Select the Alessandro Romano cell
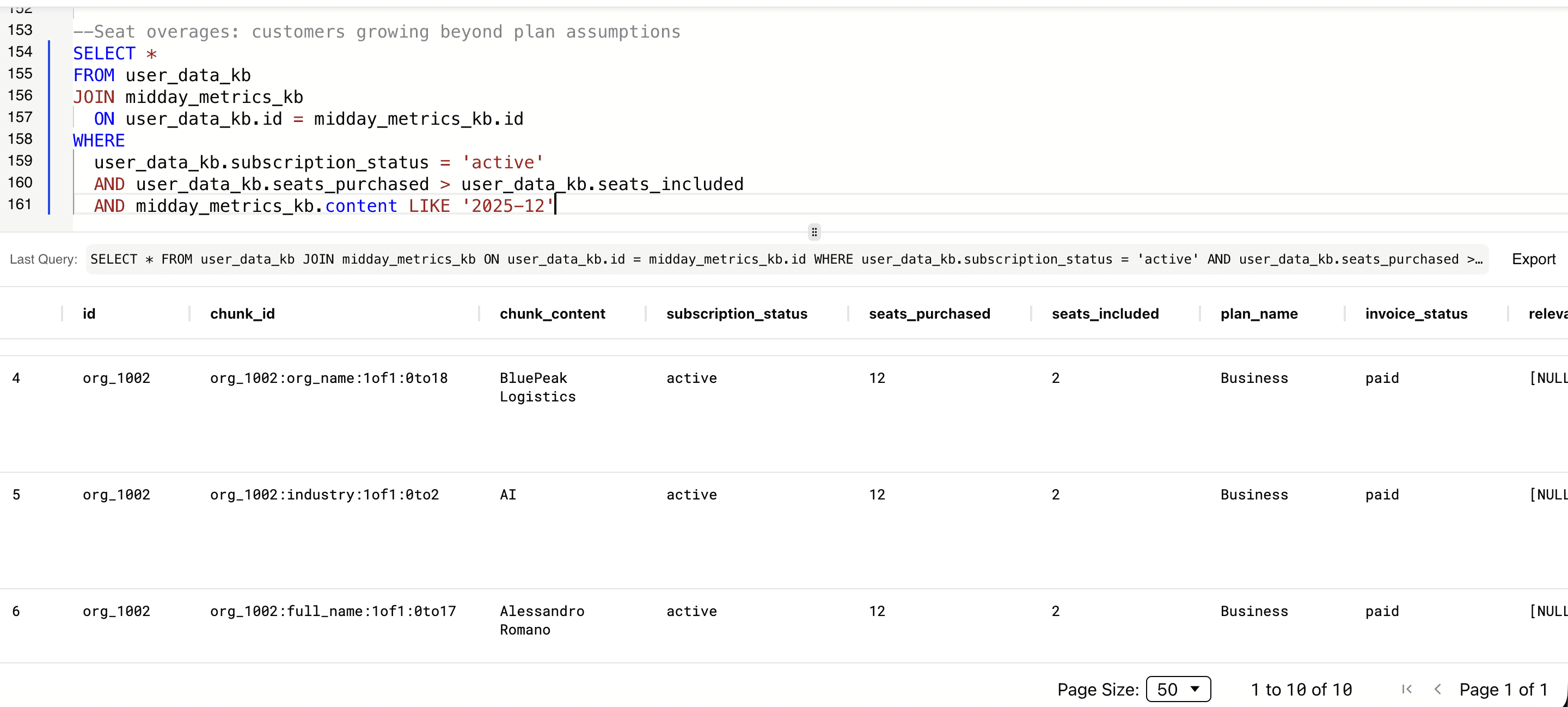The image size is (1568, 707). tap(541, 620)
